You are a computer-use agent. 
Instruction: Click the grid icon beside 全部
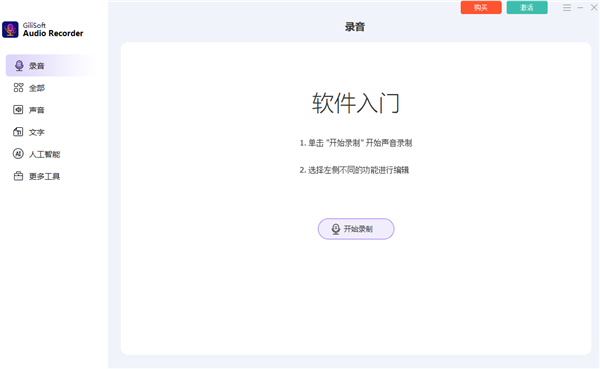tap(18, 88)
